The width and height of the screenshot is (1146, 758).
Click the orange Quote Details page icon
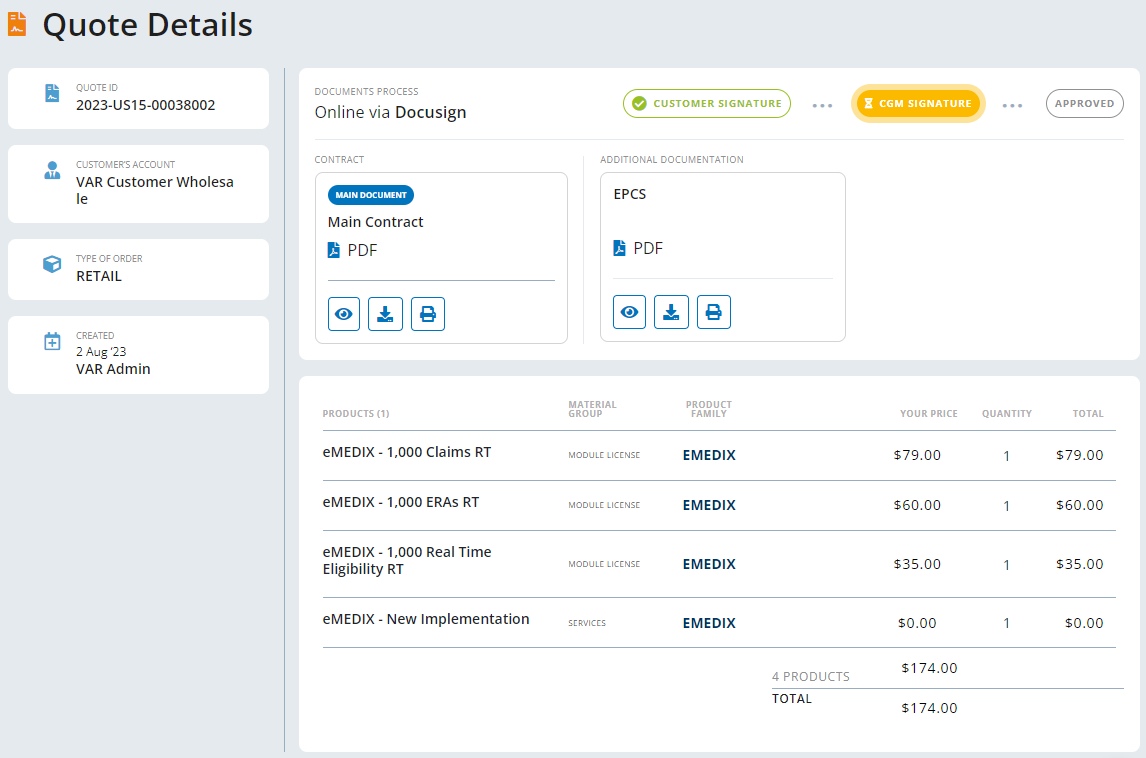point(17,24)
